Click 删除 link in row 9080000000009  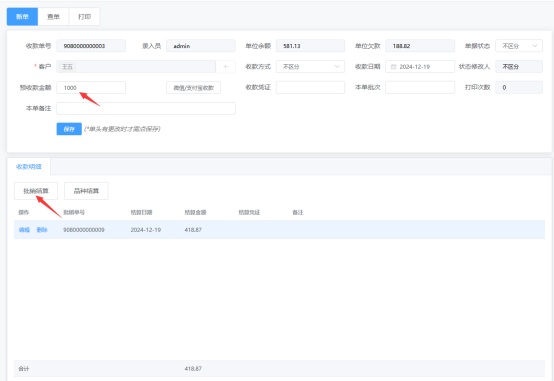click(42, 230)
